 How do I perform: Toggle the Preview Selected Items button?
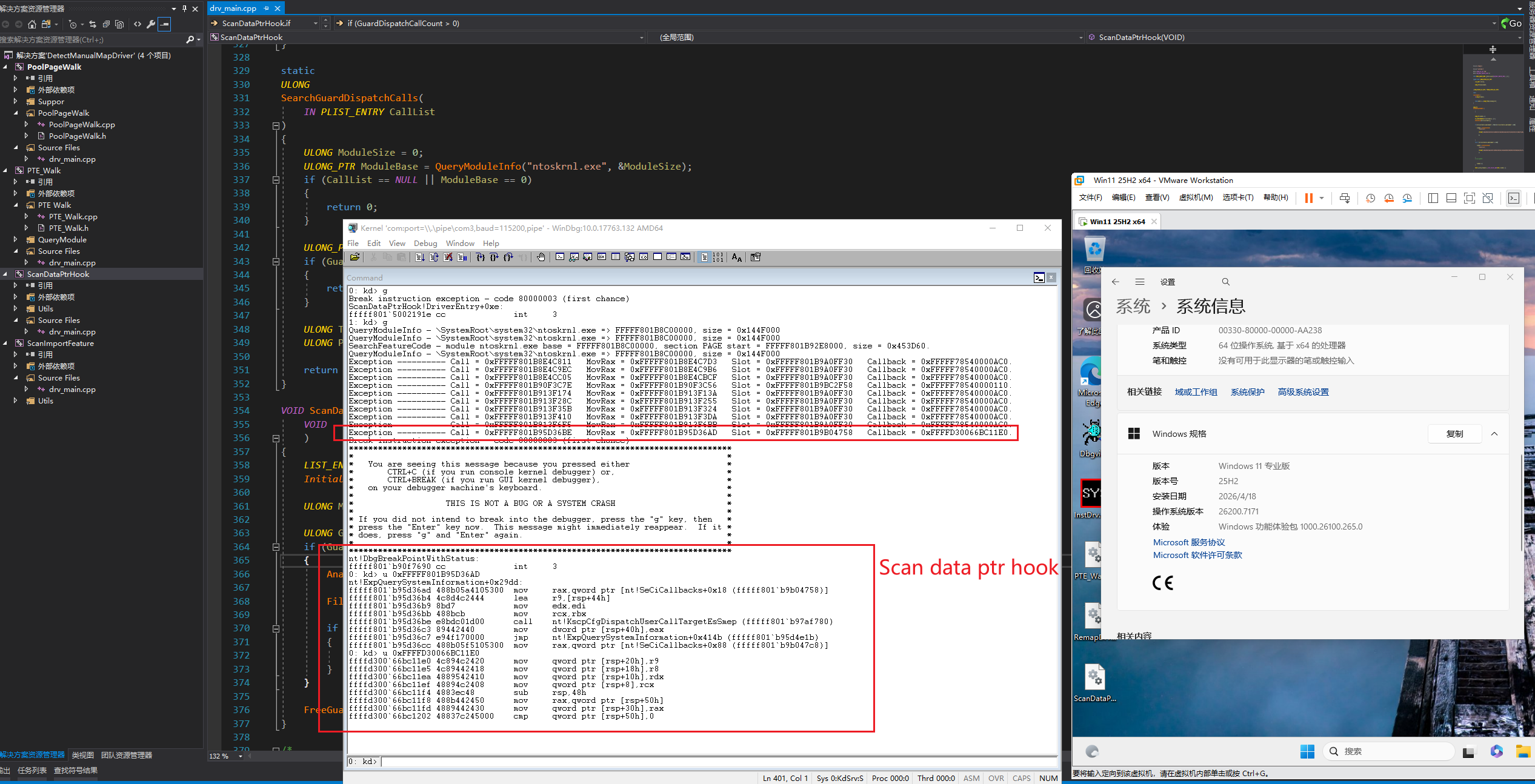[x=165, y=24]
